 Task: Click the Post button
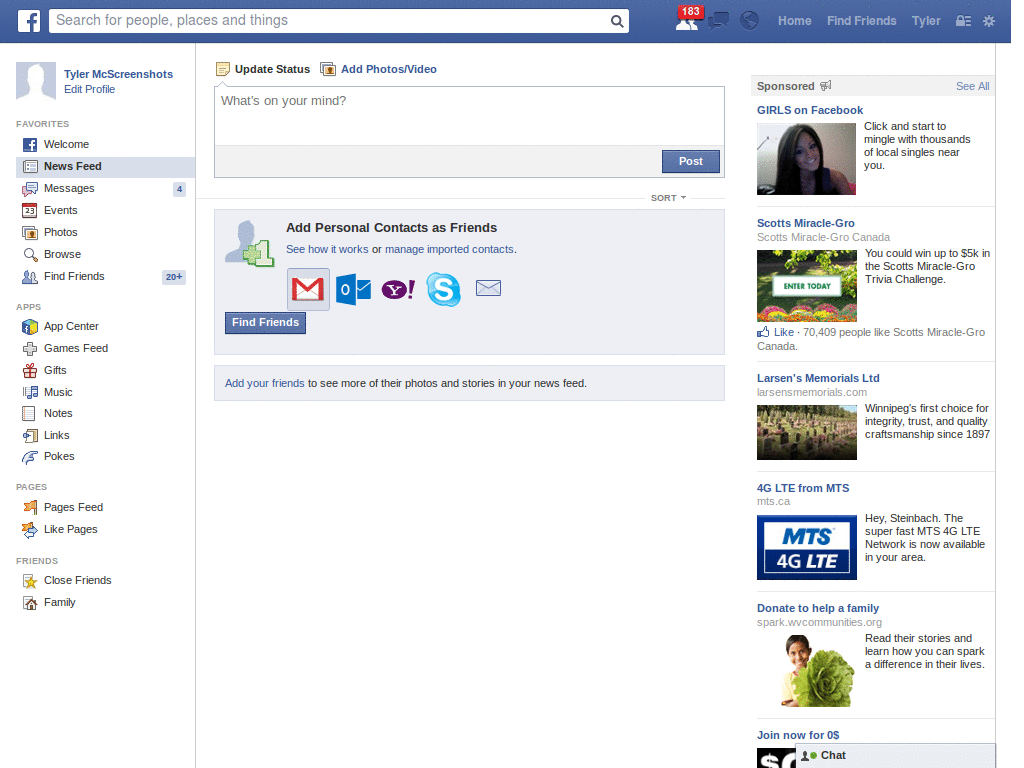690,161
